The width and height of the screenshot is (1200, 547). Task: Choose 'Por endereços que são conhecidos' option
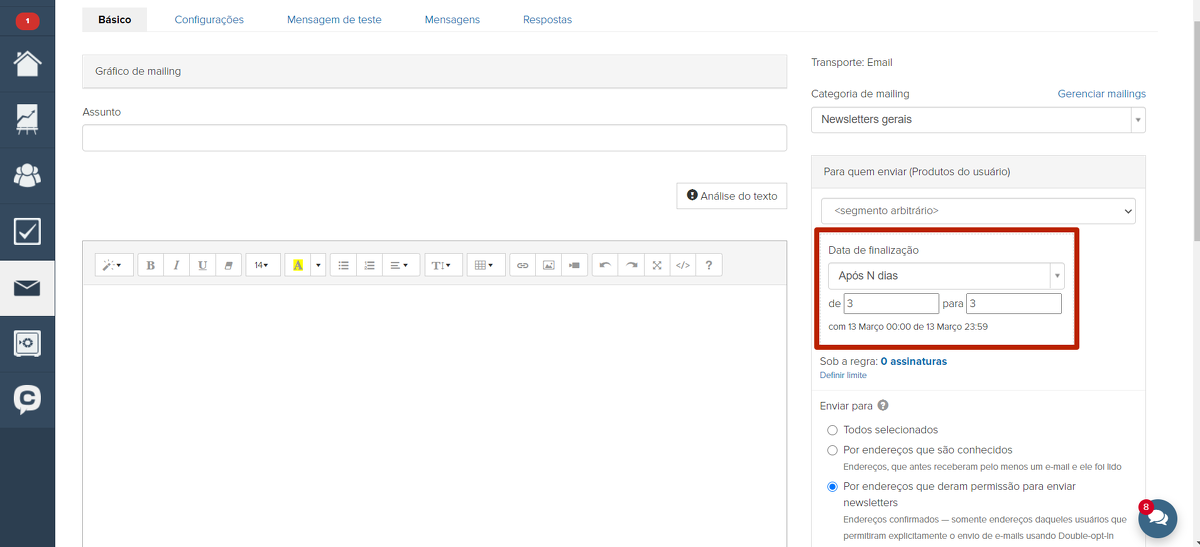tap(832, 450)
